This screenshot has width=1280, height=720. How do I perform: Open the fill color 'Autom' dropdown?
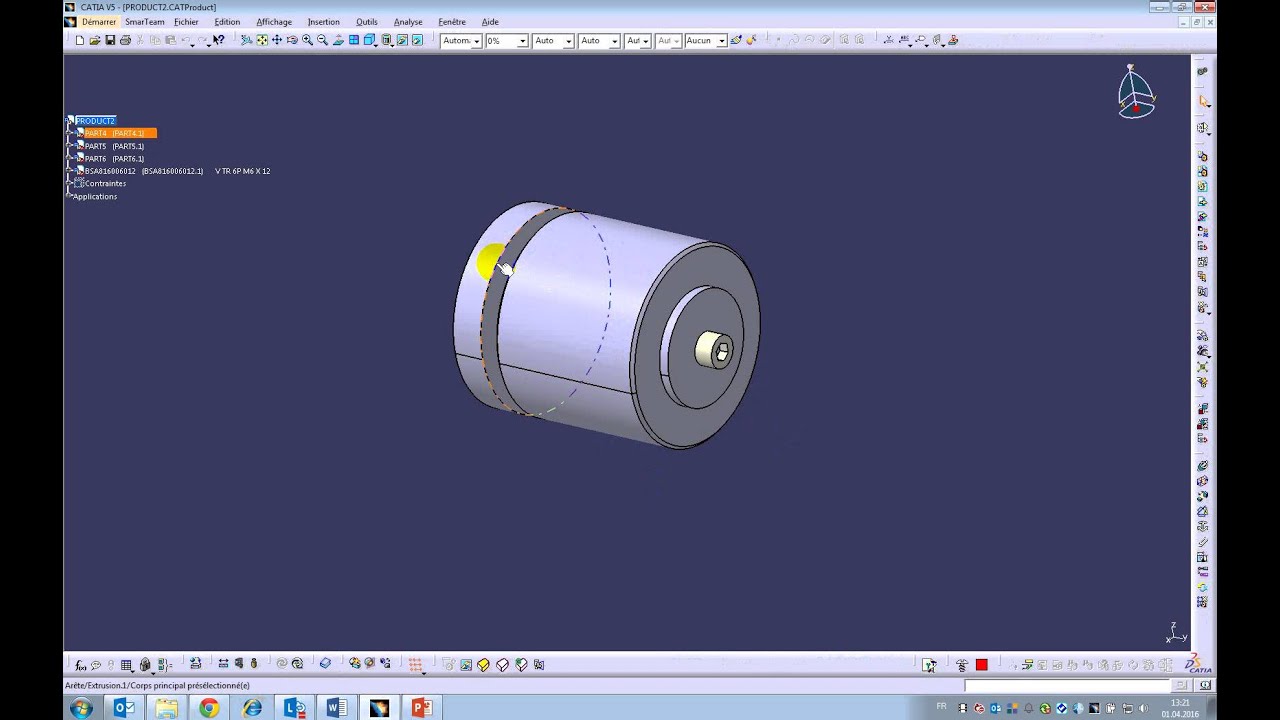click(476, 41)
